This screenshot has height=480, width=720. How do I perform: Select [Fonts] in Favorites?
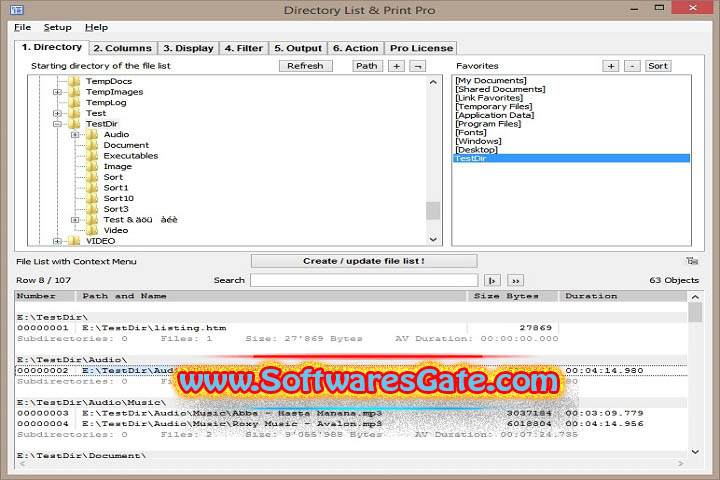click(x=471, y=132)
